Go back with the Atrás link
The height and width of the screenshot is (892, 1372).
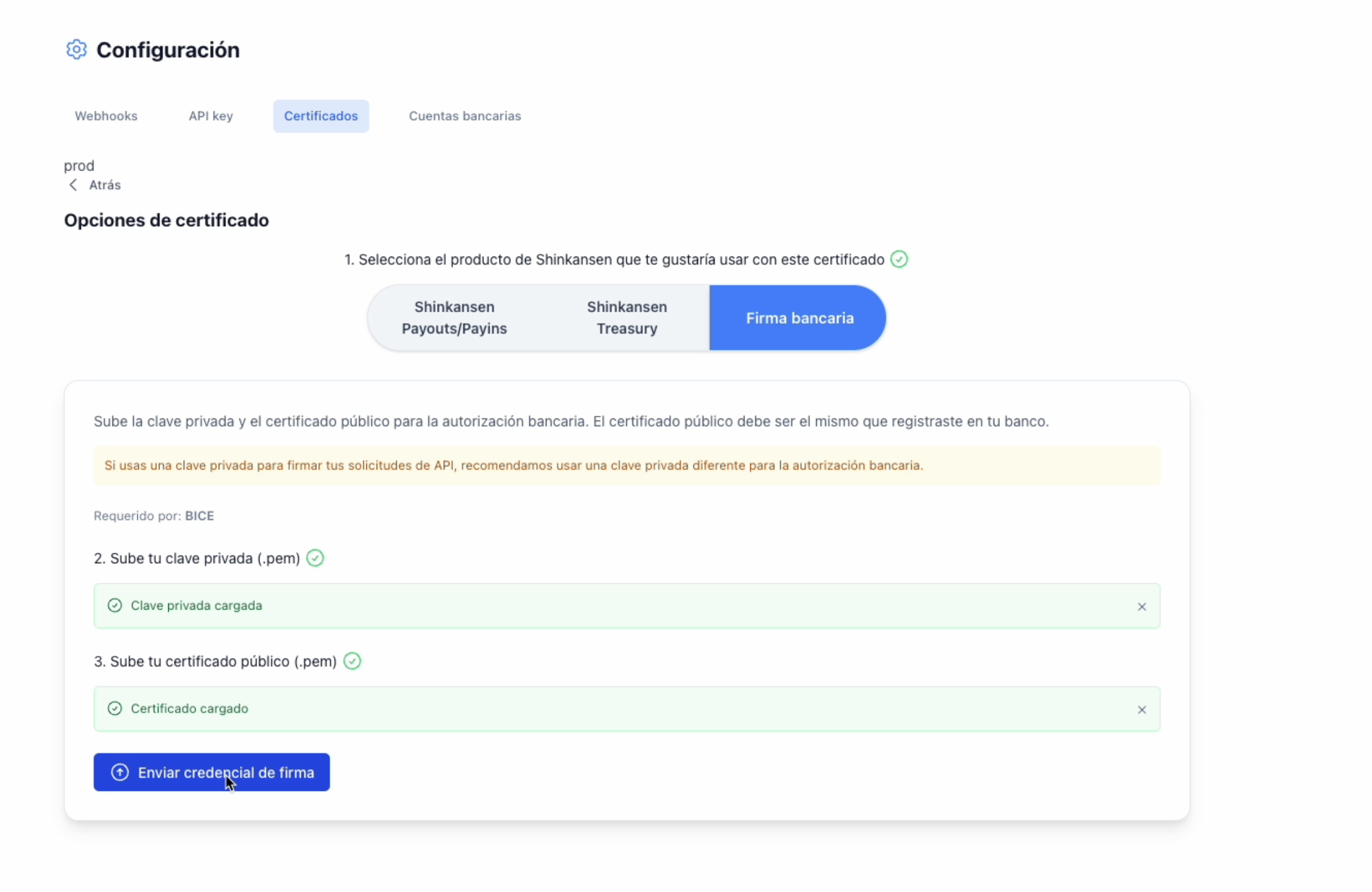[x=105, y=185]
